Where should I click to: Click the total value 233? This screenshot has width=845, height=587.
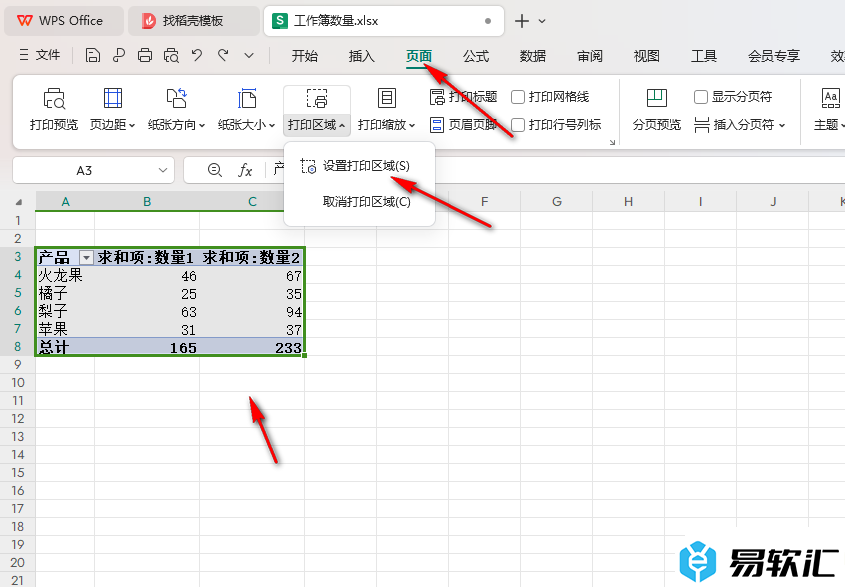pyautogui.click(x=252, y=347)
